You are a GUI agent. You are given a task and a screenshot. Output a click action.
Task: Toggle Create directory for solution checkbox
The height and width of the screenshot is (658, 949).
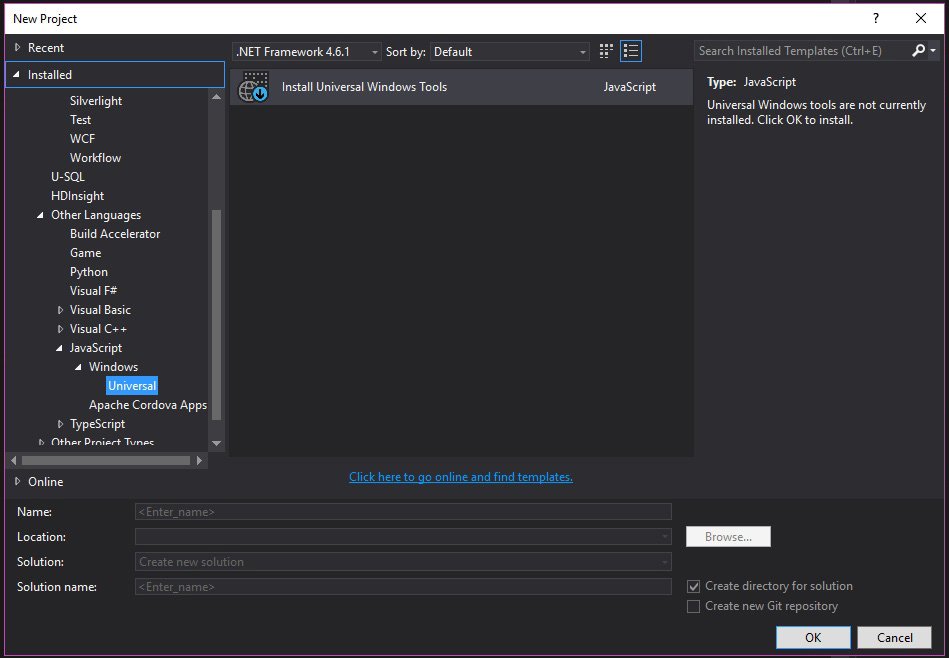(694, 586)
